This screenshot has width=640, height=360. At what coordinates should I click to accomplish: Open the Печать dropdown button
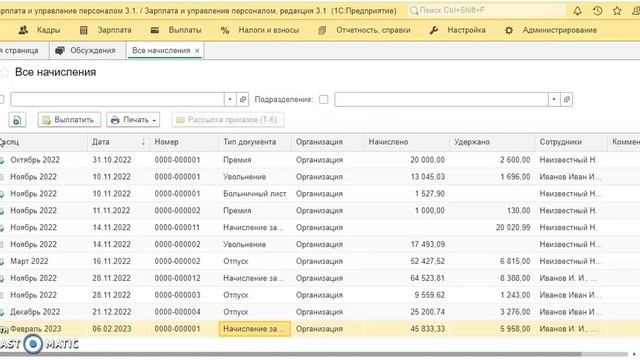point(133,120)
